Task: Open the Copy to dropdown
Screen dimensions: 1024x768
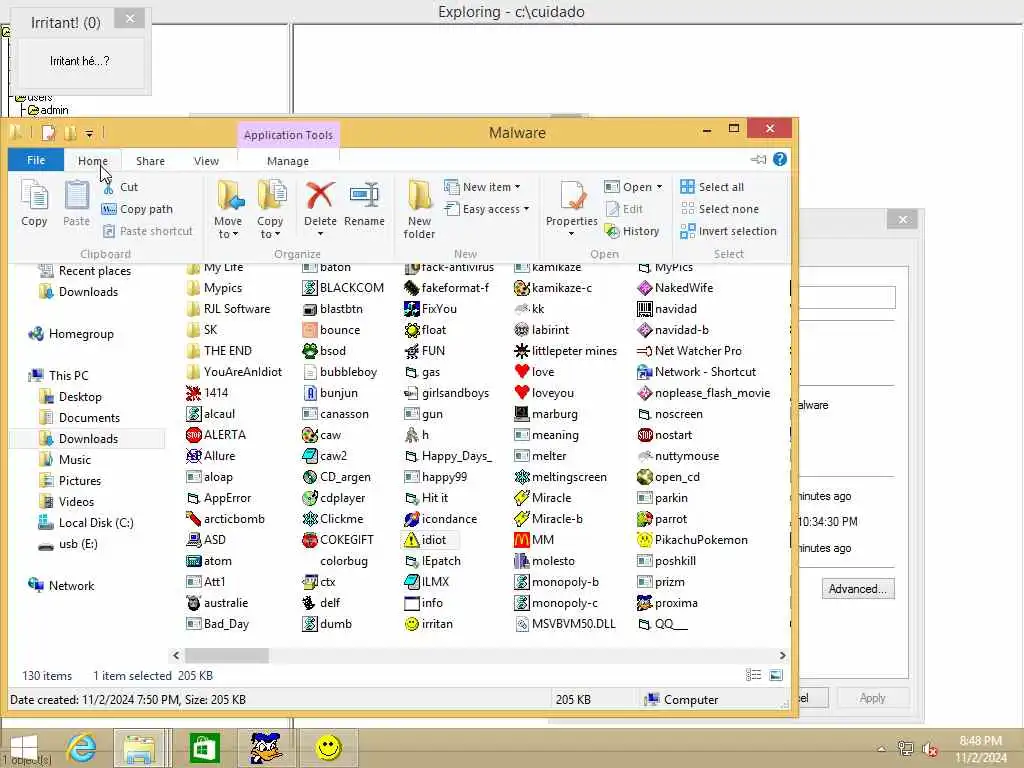Action: tap(270, 227)
